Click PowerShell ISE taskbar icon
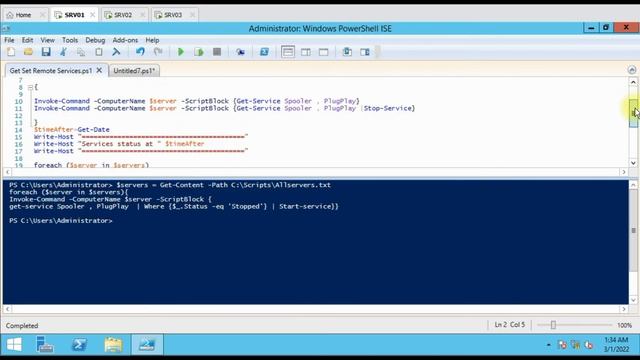The image size is (640, 360). [147, 345]
